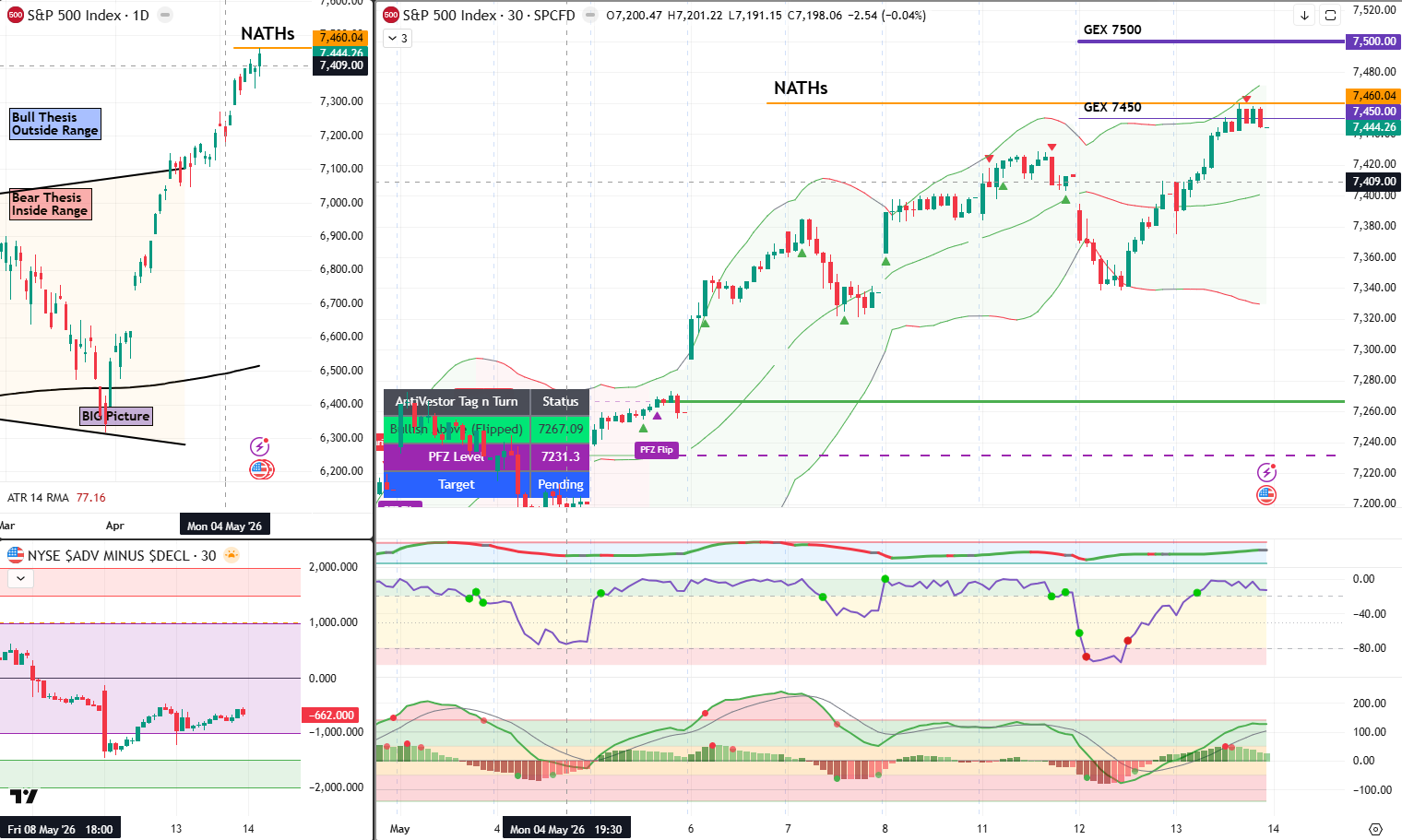This screenshot has height=840, width=1402.
Task: Expand the legend chevron in the NYSE $ADV pane
Action: [x=20, y=578]
